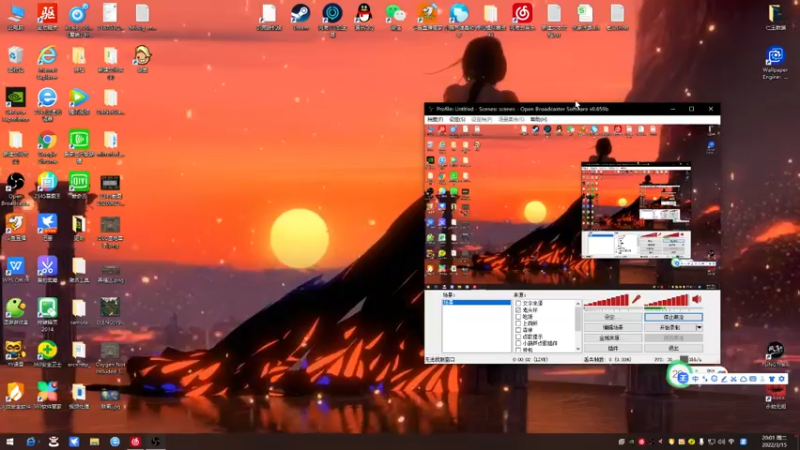Screen dimensions: 800x450
Task: Open the Open Broadcaster desktop shortcut
Action: click(16, 189)
